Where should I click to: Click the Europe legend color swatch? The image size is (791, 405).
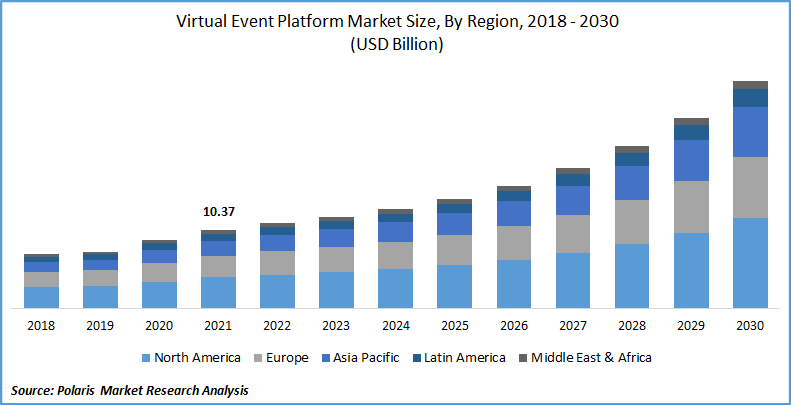click(x=256, y=358)
